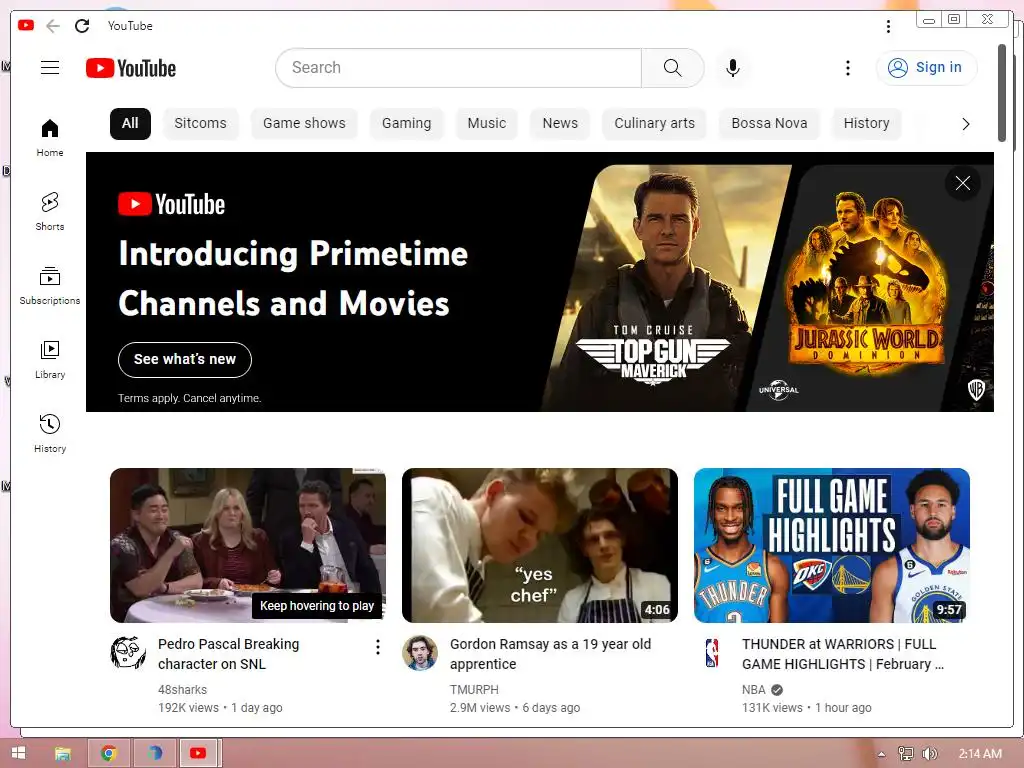The width and height of the screenshot is (1024, 768).
Task: Click the YouTube app icon in title bar
Action: 26,25
